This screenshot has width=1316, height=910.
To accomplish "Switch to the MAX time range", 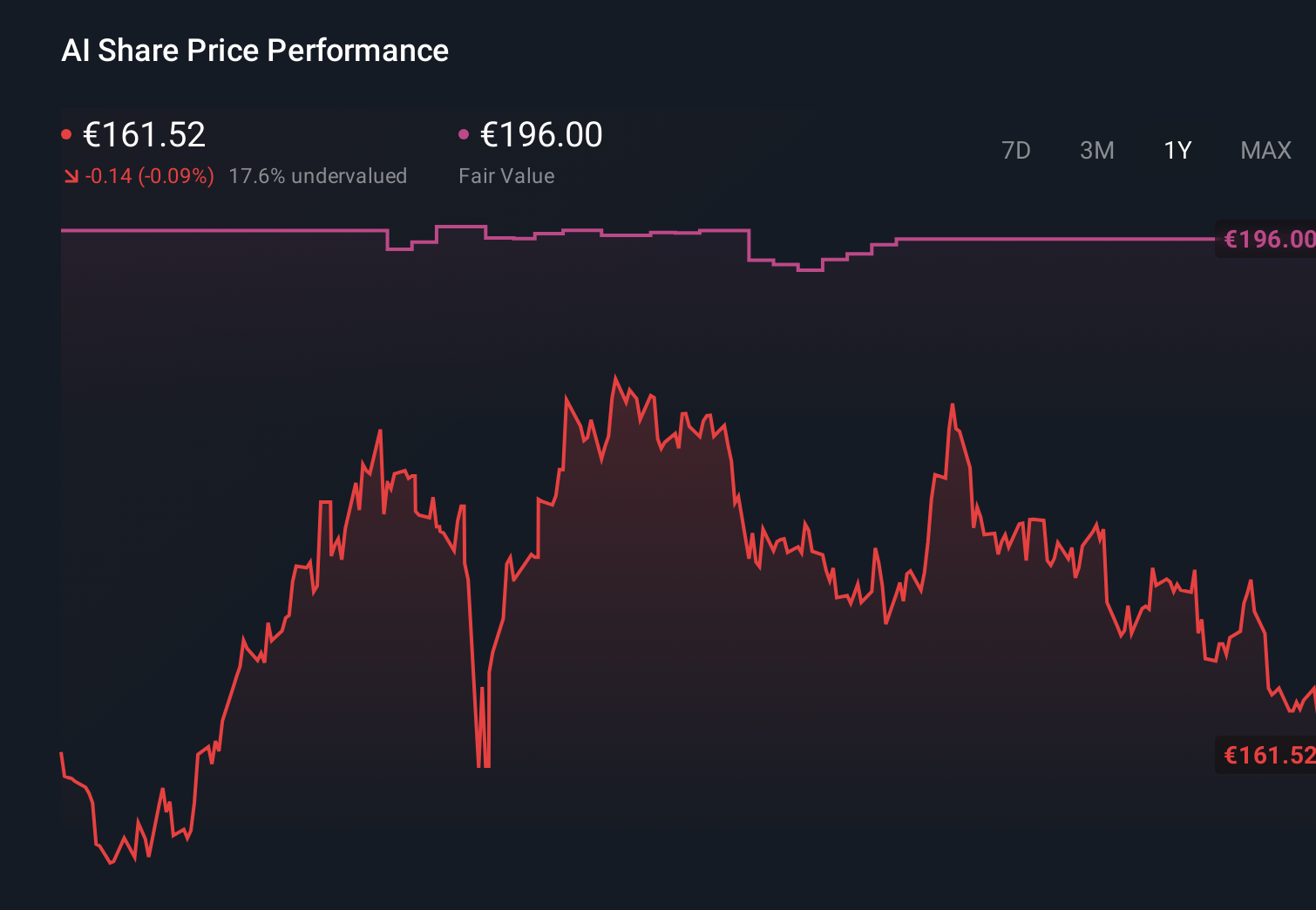I will (x=1265, y=150).
